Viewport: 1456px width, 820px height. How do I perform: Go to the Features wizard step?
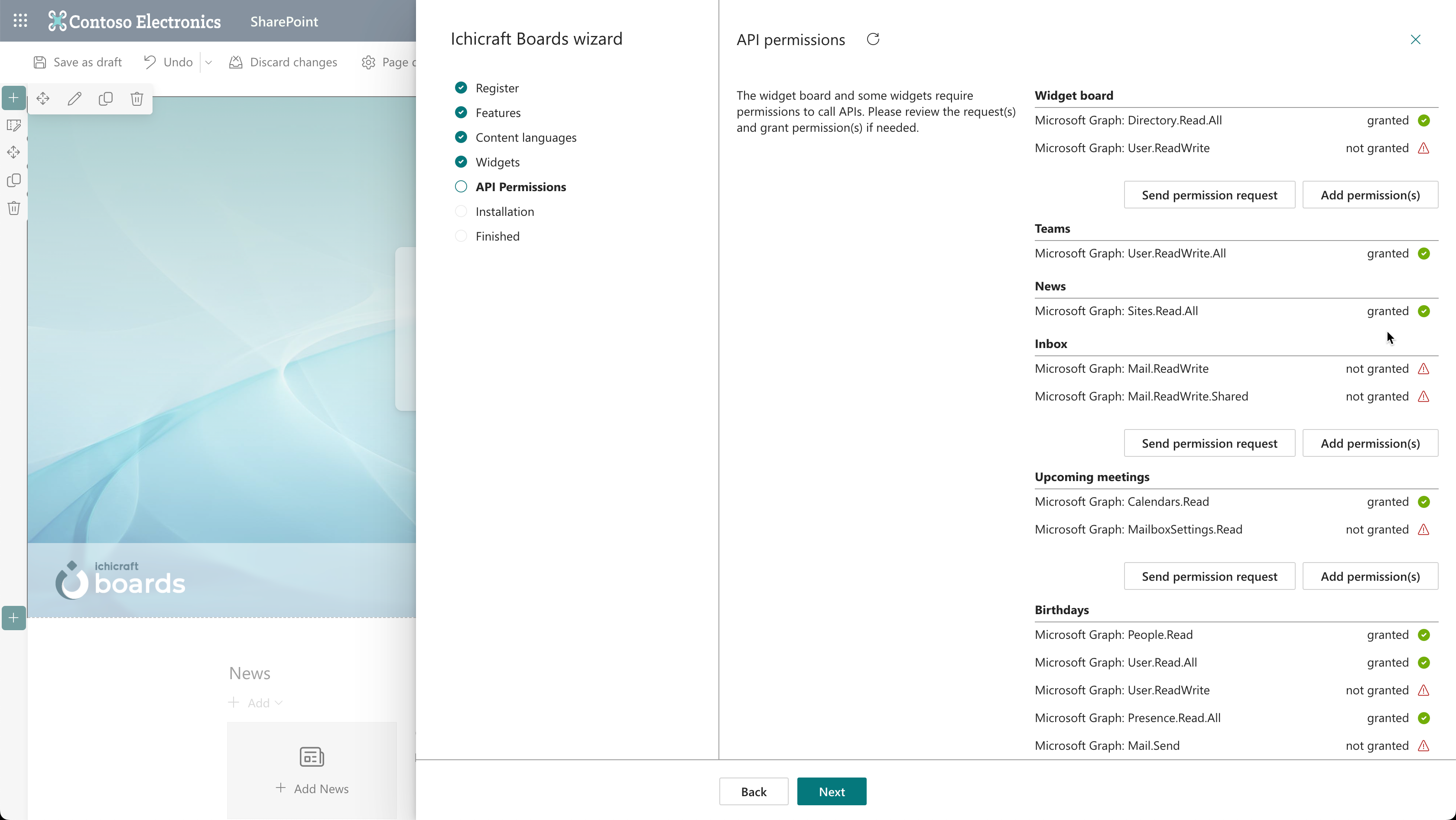(x=488, y=112)
